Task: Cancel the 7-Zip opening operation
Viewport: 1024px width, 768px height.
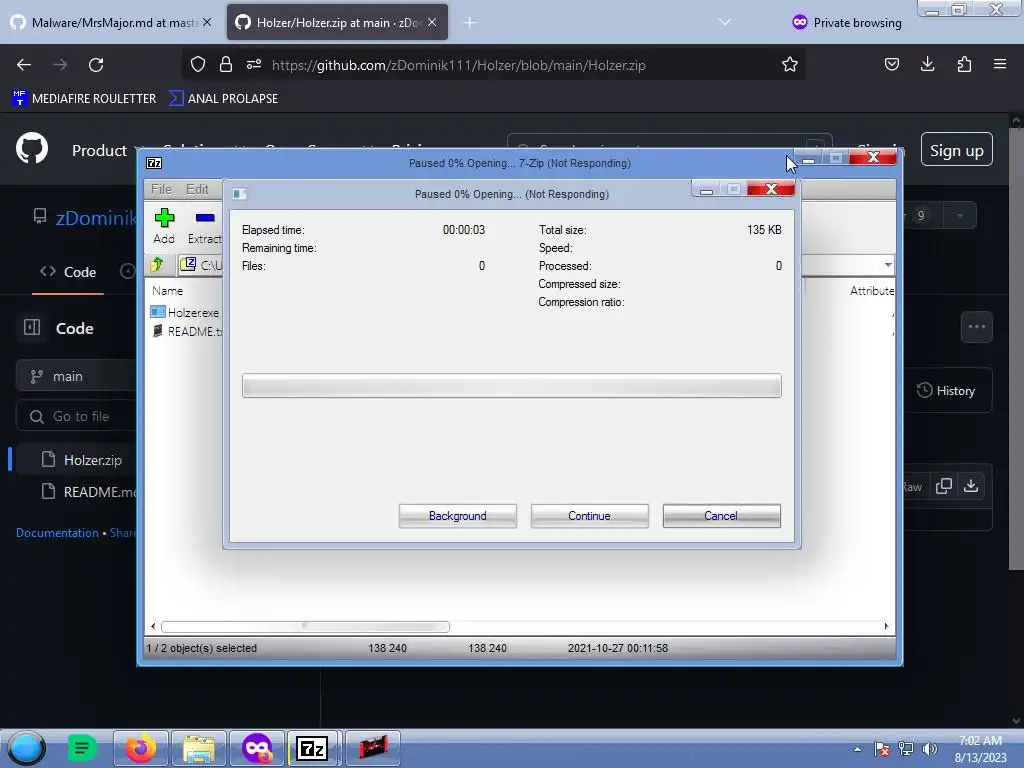Action: click(x=721, y=516)
